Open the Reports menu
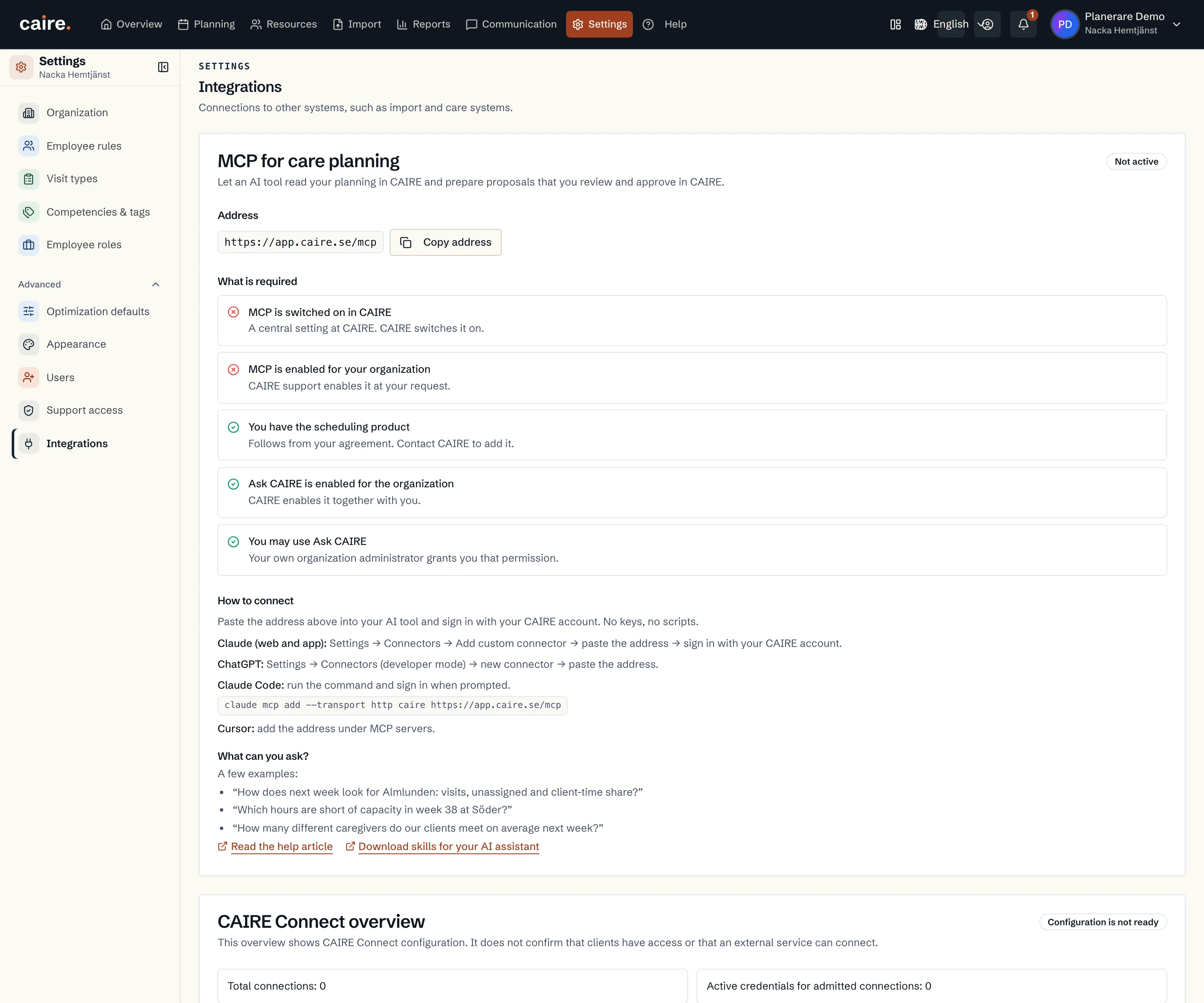Viewport: 1204px width, 1003px height. (x=423, y=24)
